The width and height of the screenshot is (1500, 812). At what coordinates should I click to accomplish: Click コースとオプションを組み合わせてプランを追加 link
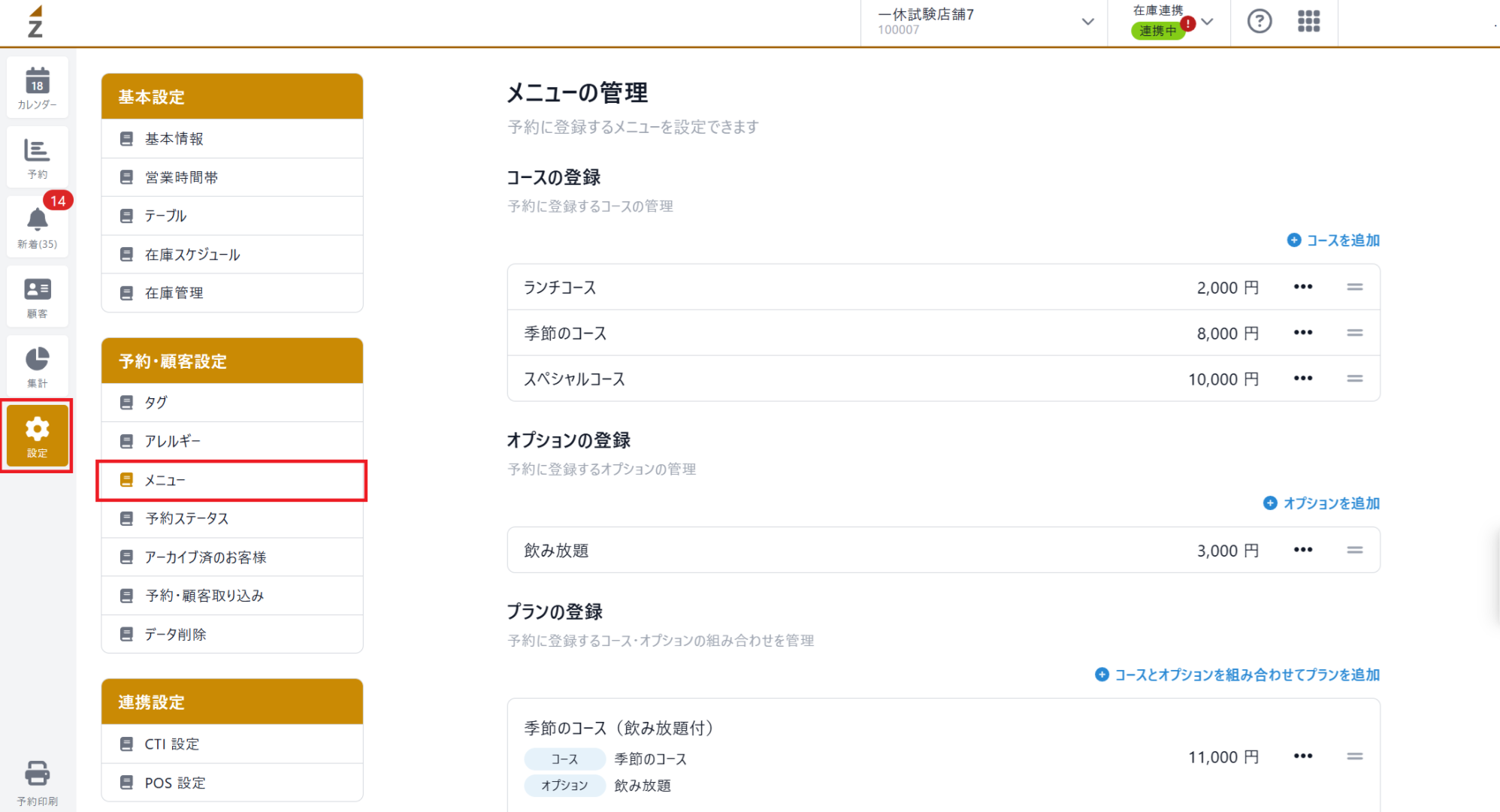coord(1237,675)
